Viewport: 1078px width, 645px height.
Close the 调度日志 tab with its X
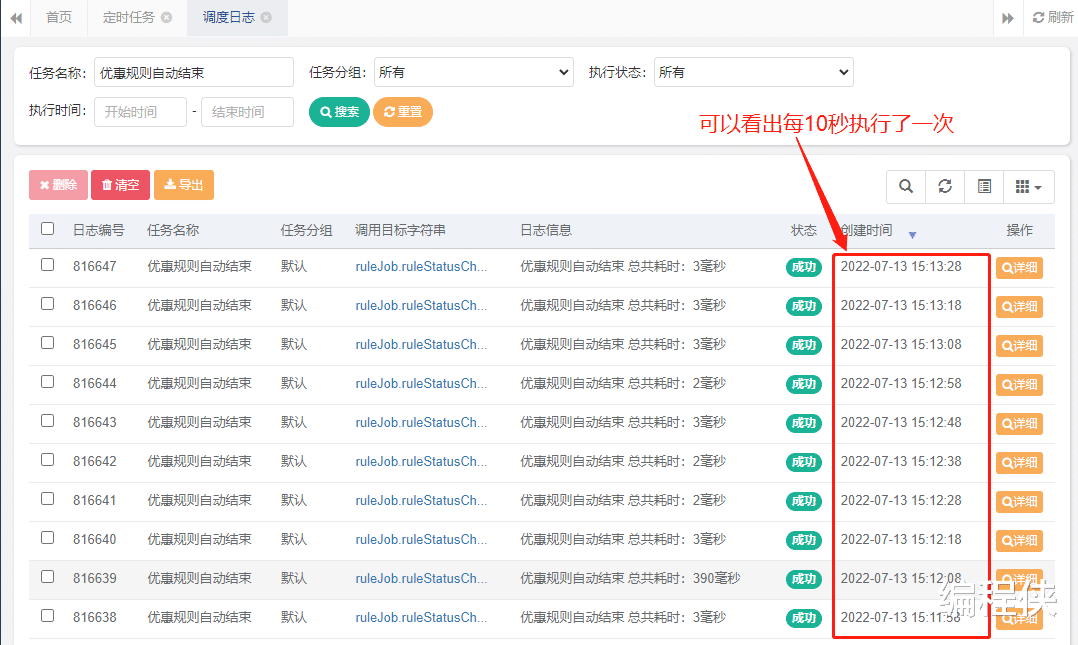[x=266, y=17]
